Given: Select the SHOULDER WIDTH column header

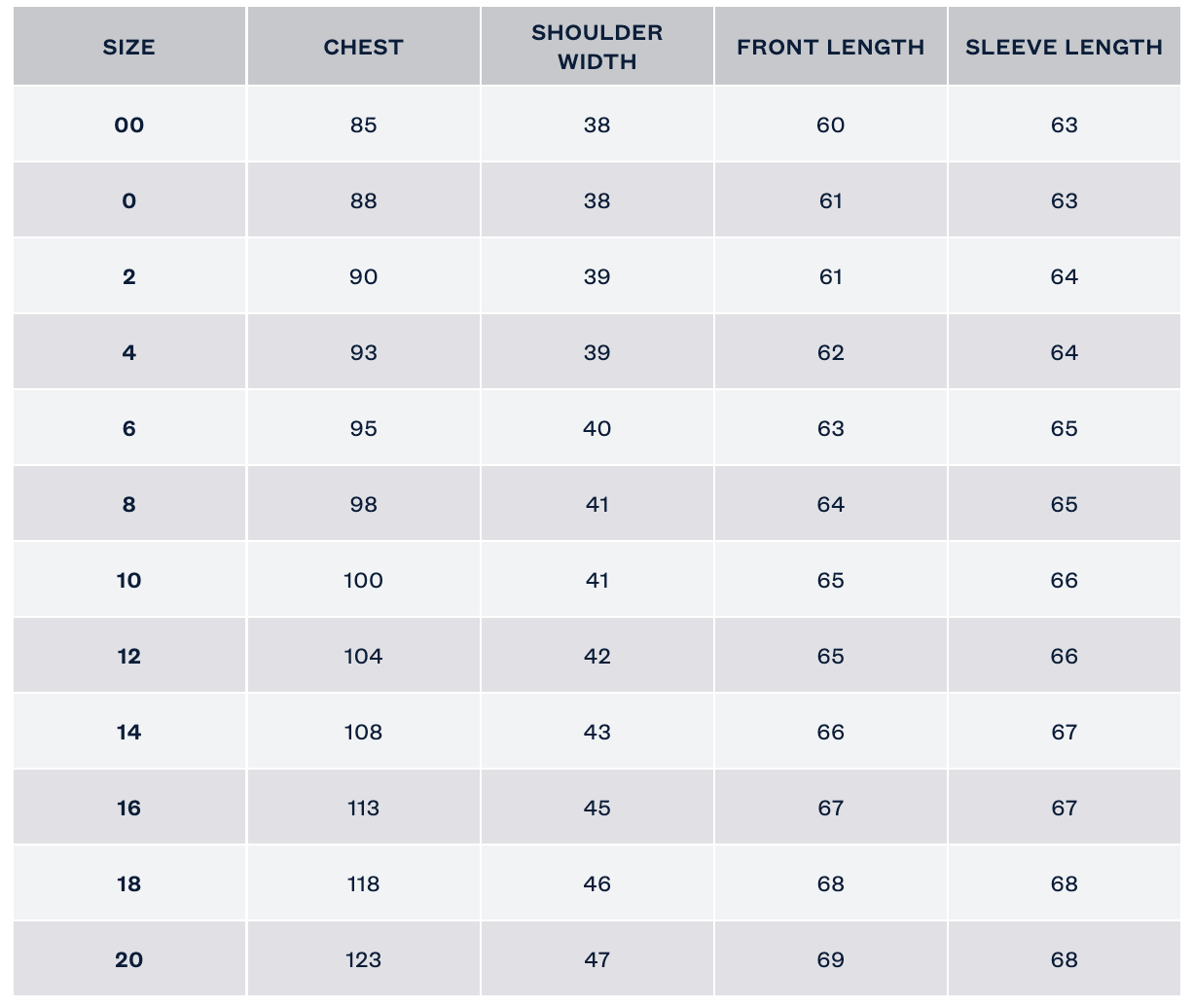Looking at the screenshot, I should pyautogui.click(x=596, y=47).
